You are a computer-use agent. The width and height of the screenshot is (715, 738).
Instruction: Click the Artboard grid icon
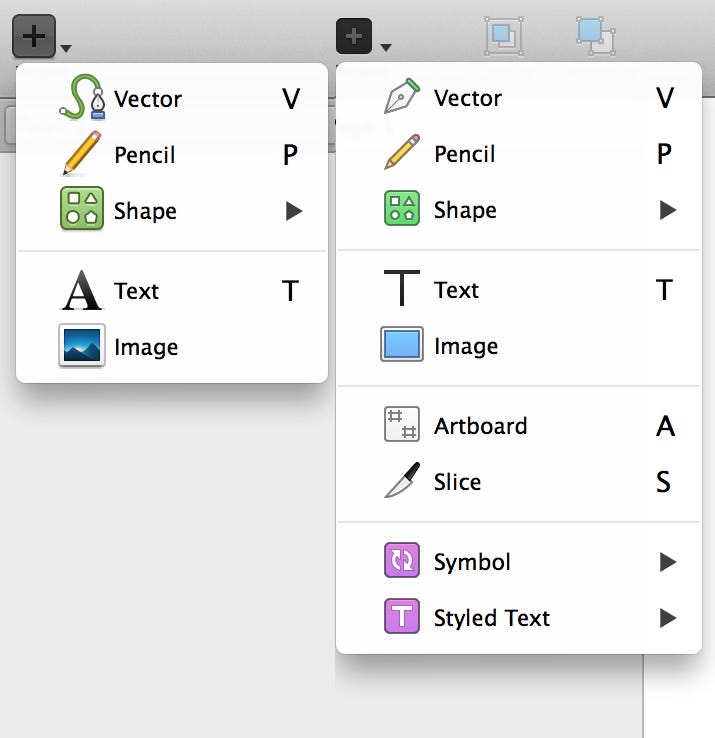coord(402,424)
